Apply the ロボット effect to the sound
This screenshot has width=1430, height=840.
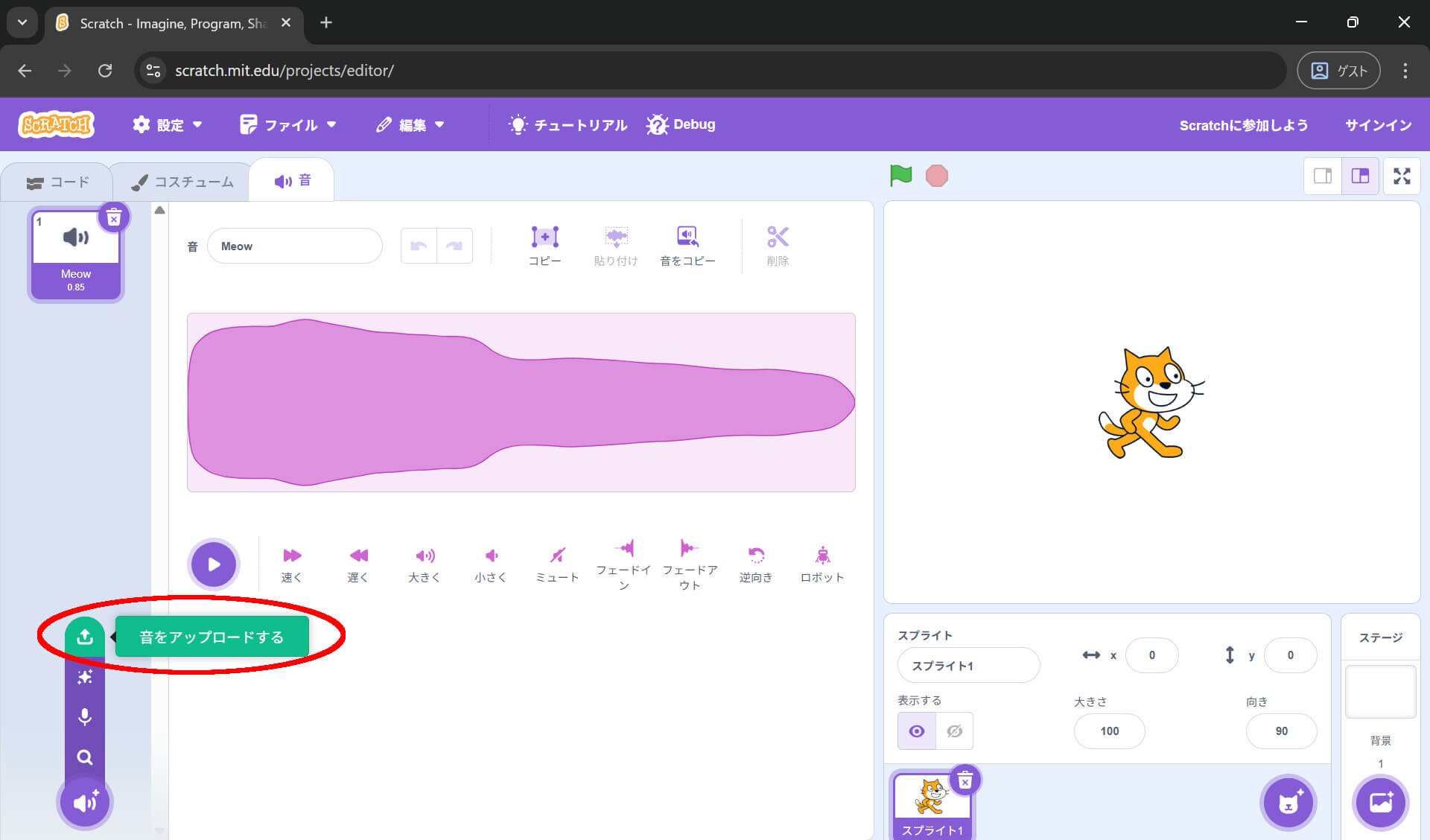822,564
